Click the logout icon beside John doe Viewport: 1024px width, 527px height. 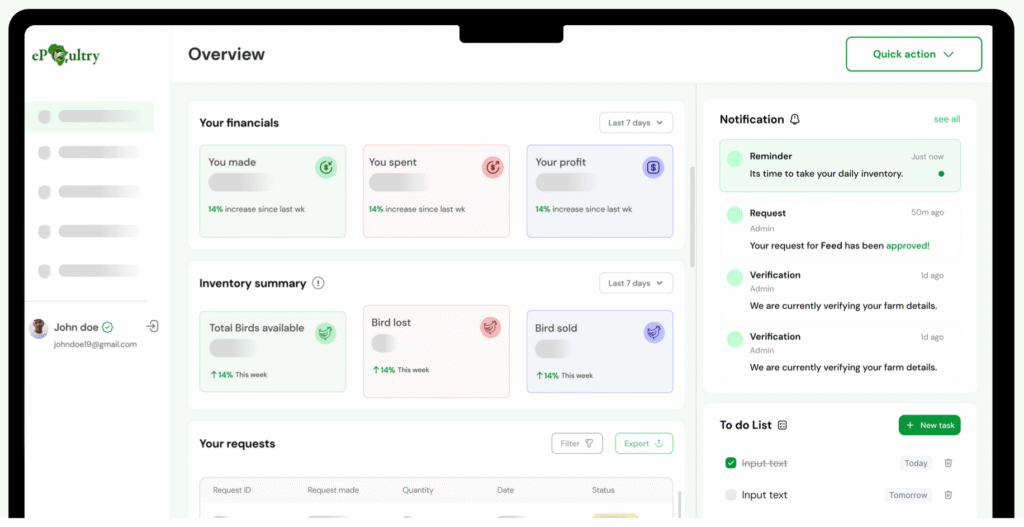coord(152,326)
